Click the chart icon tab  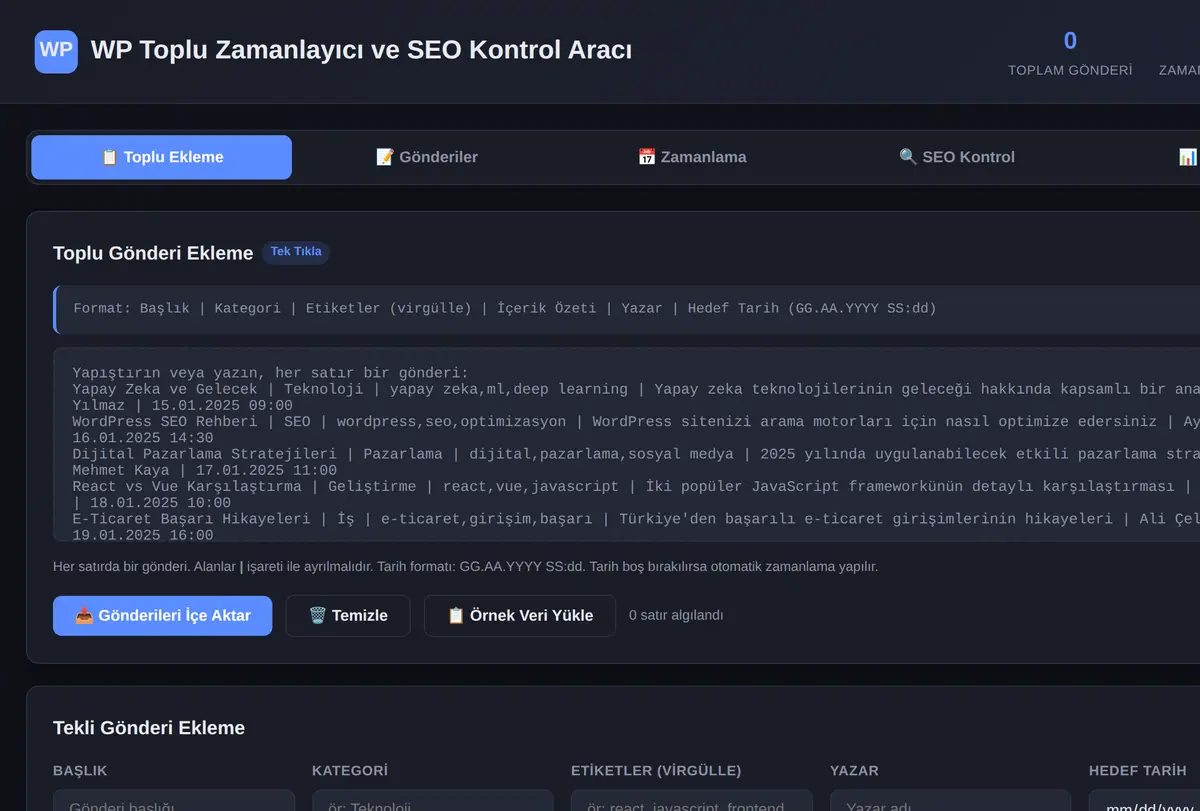pyautogui.click(x=1187, y=157)
